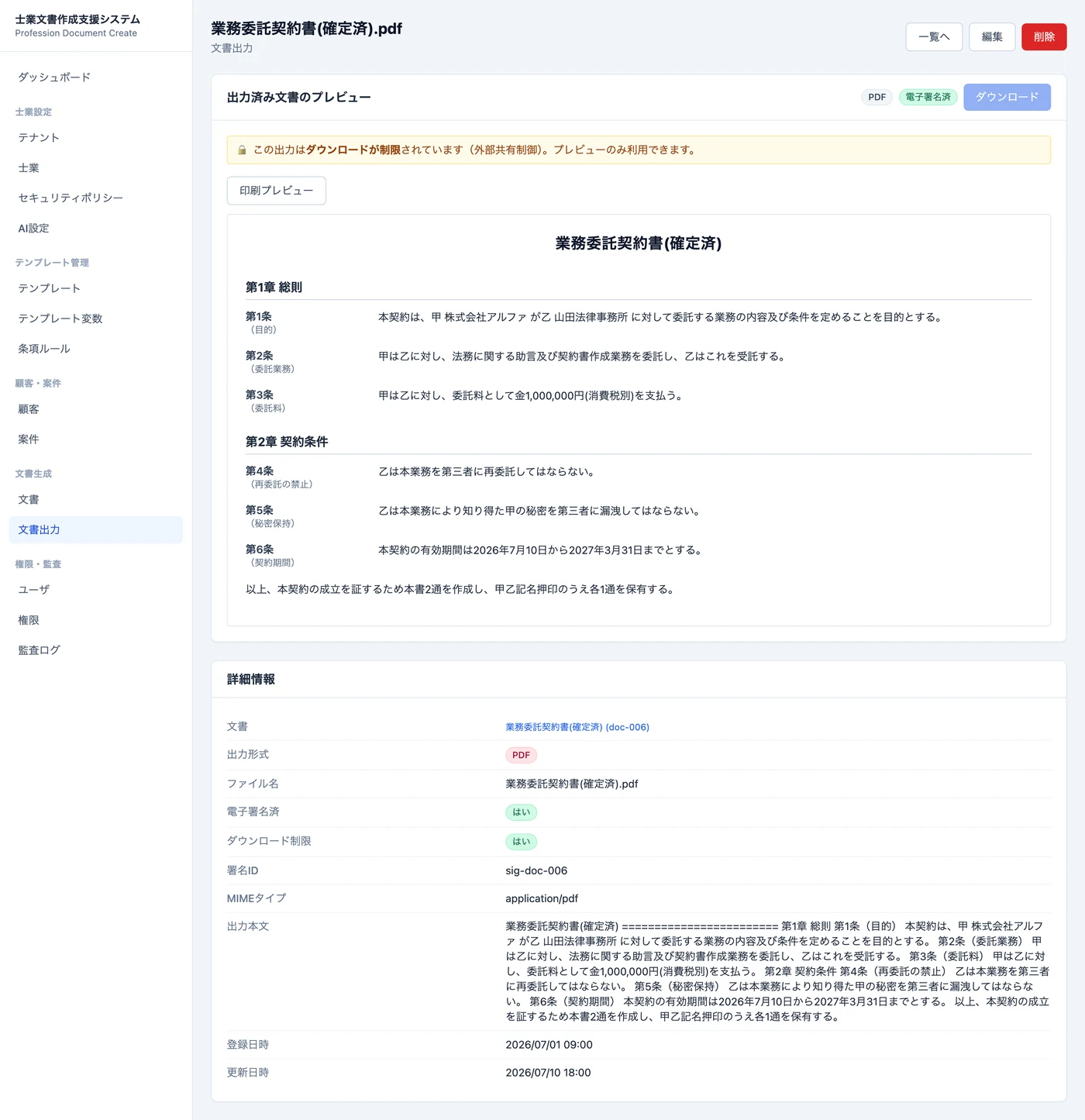
Task: Open 文書 in the sidebar
Action: tap(96, 500)
